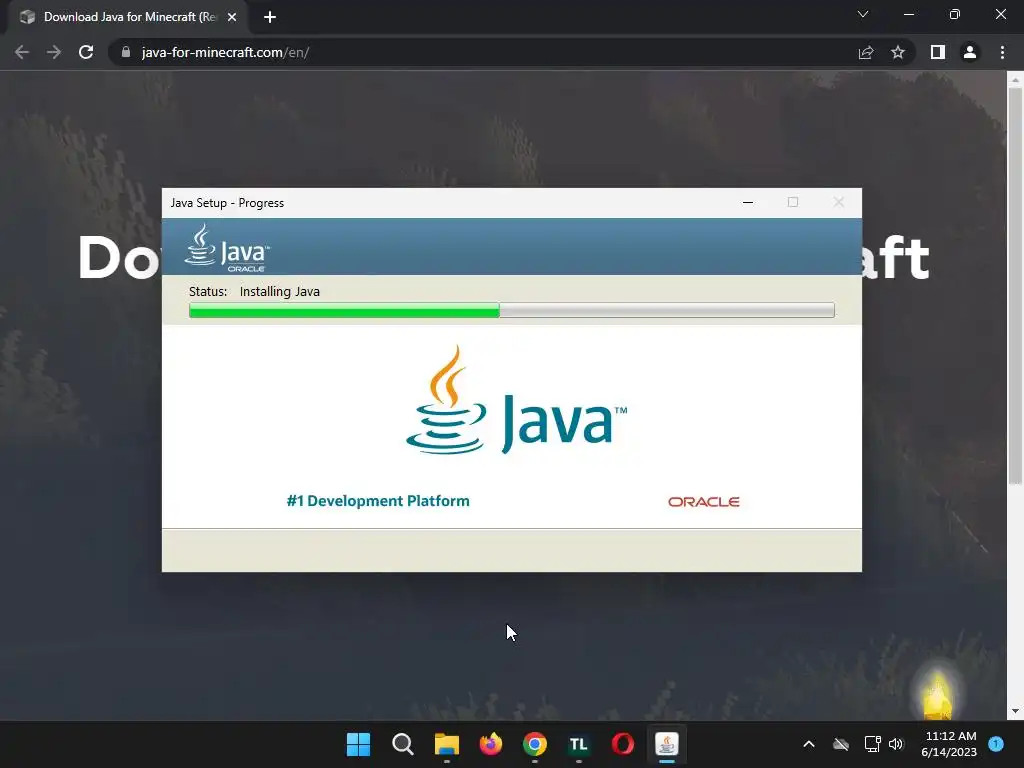Select the Download Java for Minecraft tab
The width and height of the screenshot is (1024, 768).
128,17
